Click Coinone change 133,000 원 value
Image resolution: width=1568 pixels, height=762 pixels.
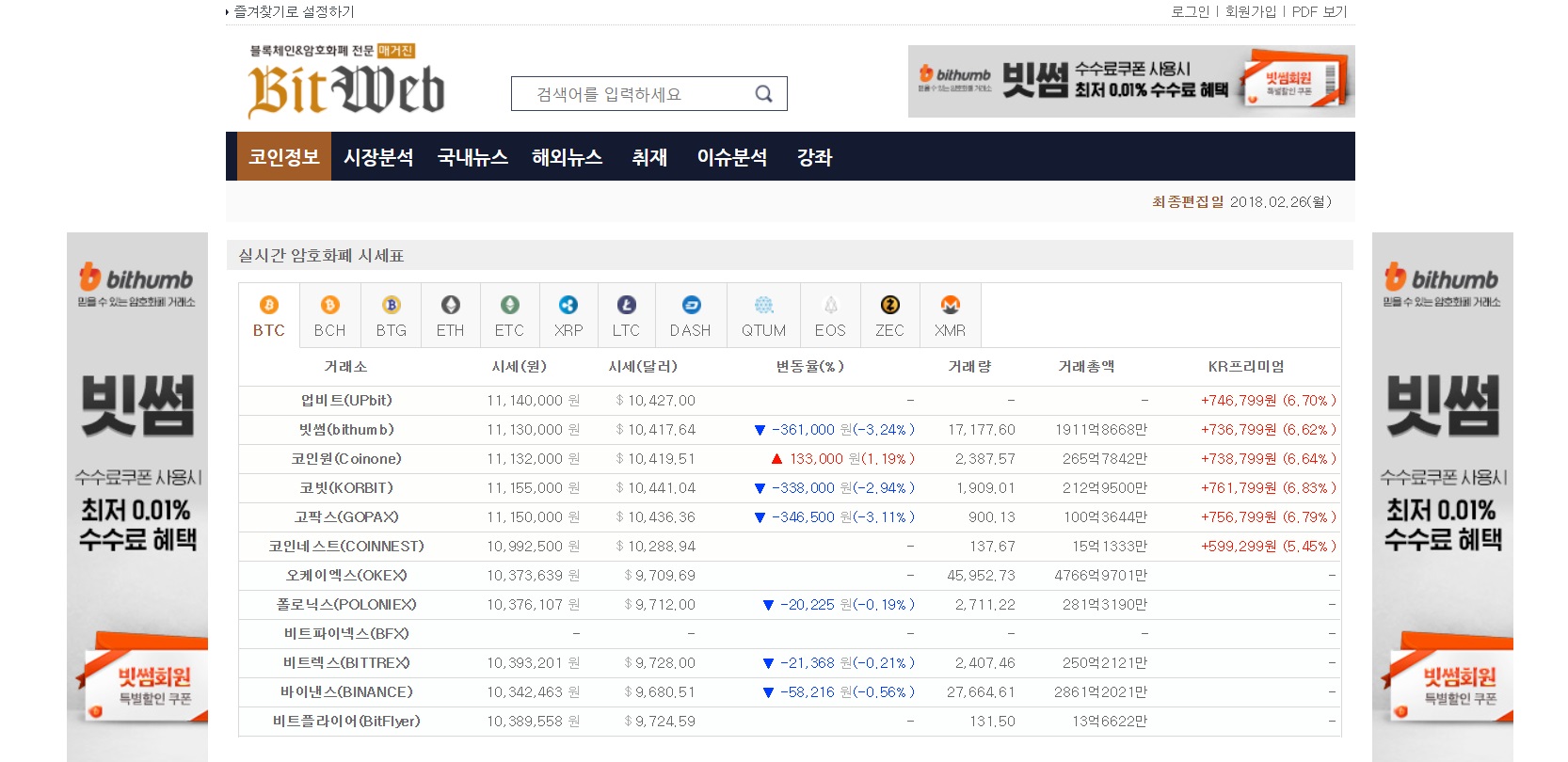pyautogui.click(x=842, y=459)
